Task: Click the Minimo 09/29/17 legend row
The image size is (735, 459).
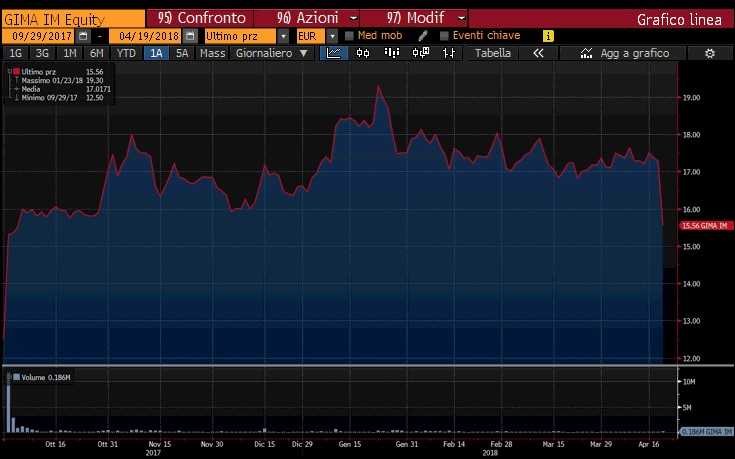Action: 62,98
